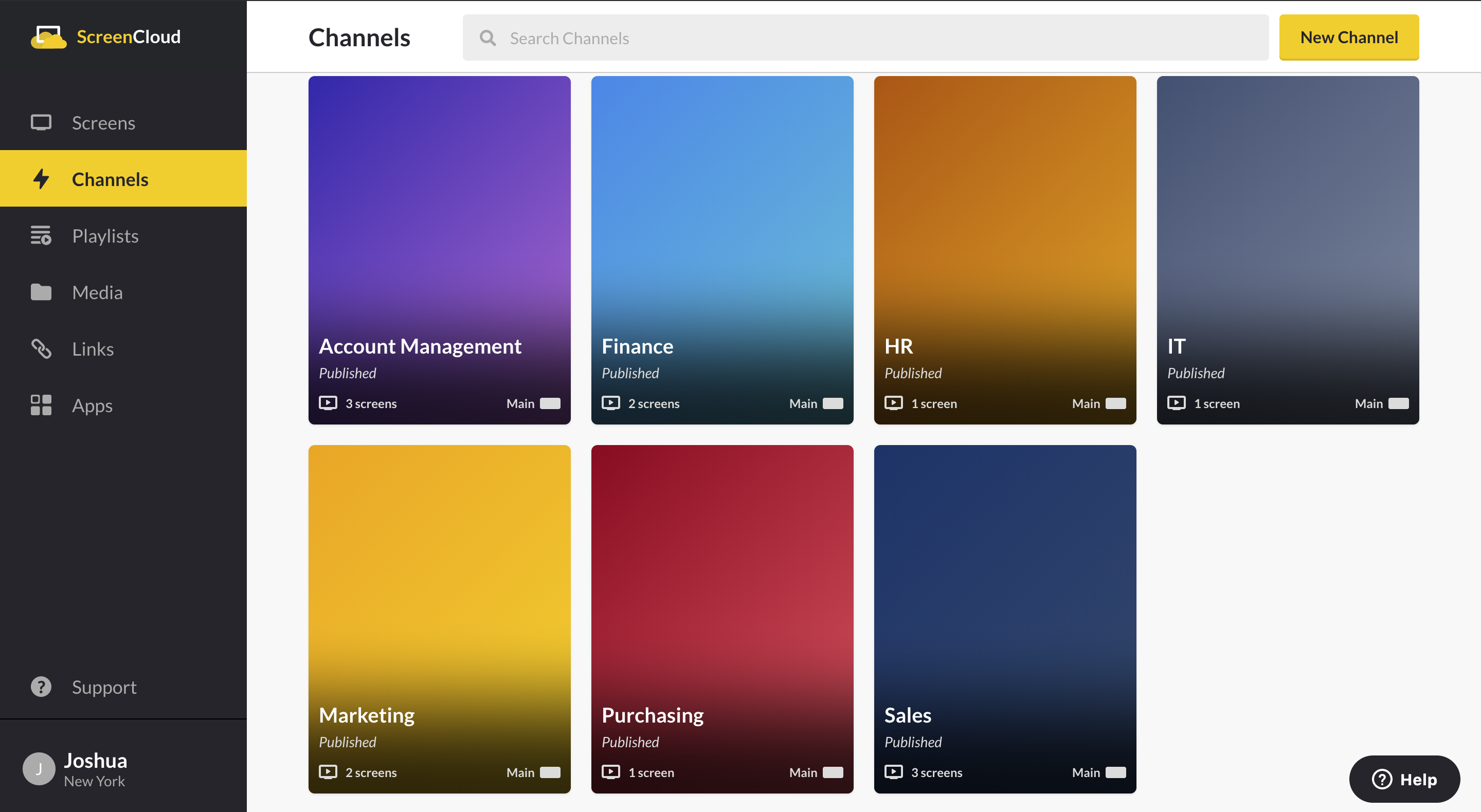Toggle Main switch on Account Management channel

click(x=550, y=403)
